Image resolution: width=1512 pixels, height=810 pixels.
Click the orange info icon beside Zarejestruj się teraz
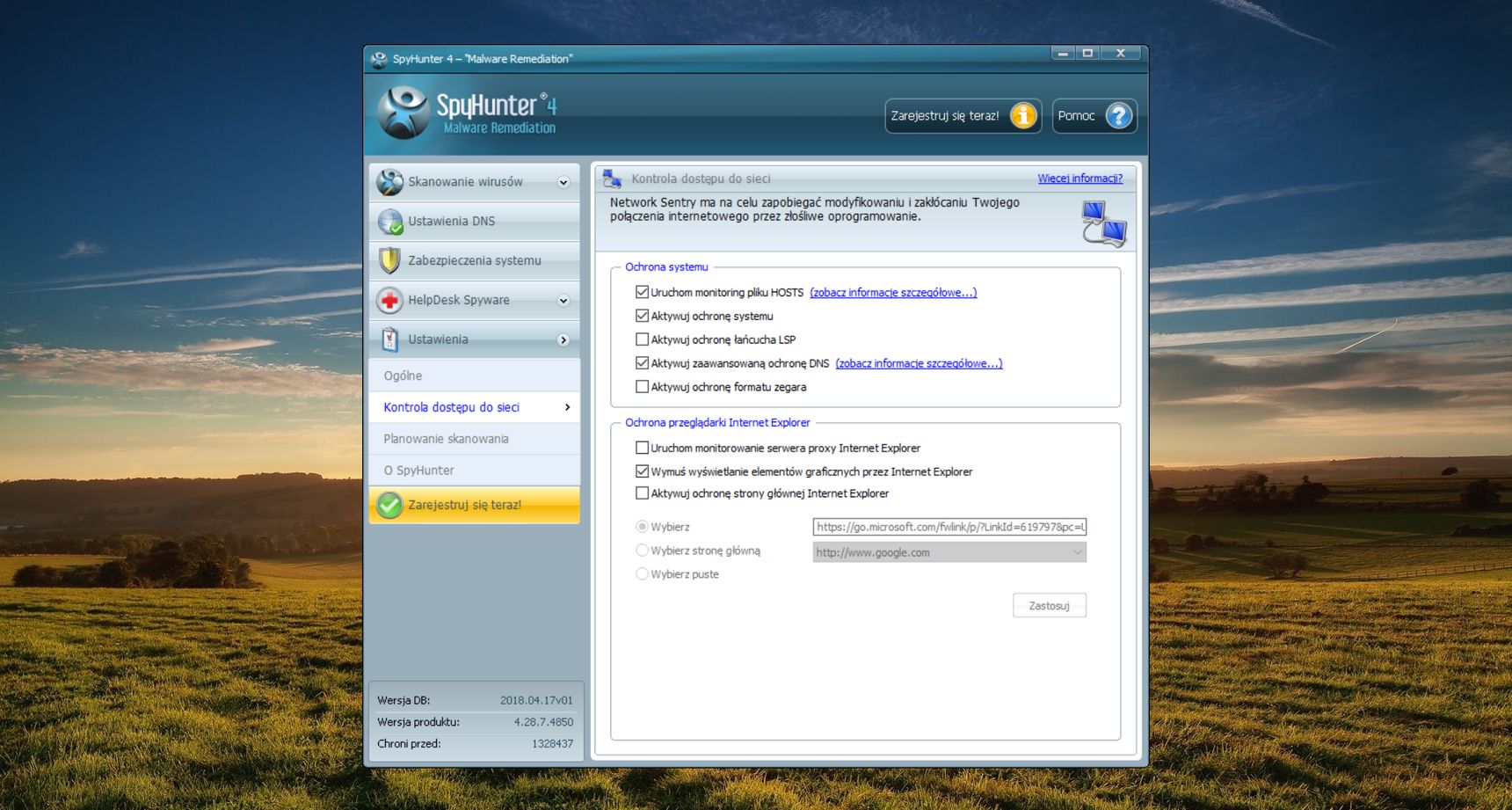click(x=1023, y=116)
